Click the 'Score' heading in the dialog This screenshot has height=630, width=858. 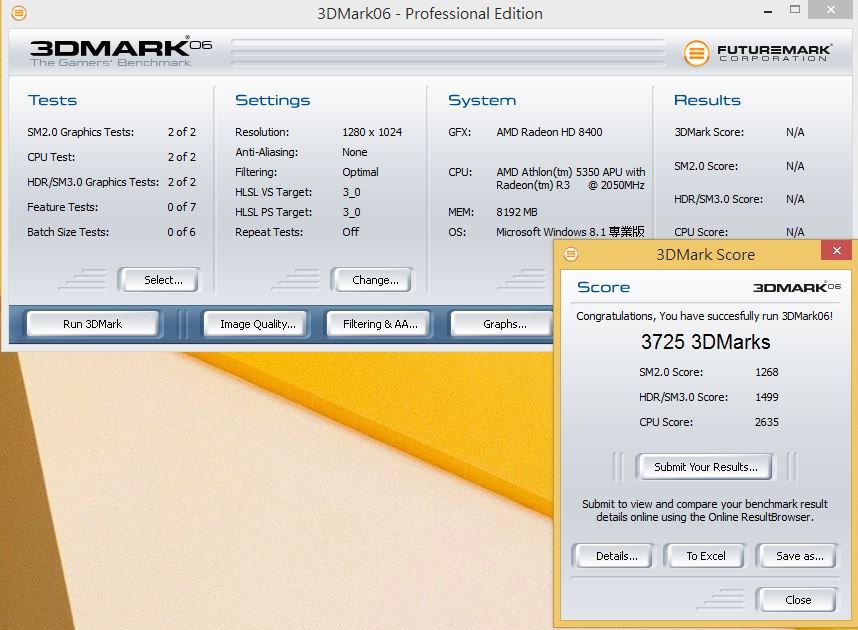click(x=604, y=287)
